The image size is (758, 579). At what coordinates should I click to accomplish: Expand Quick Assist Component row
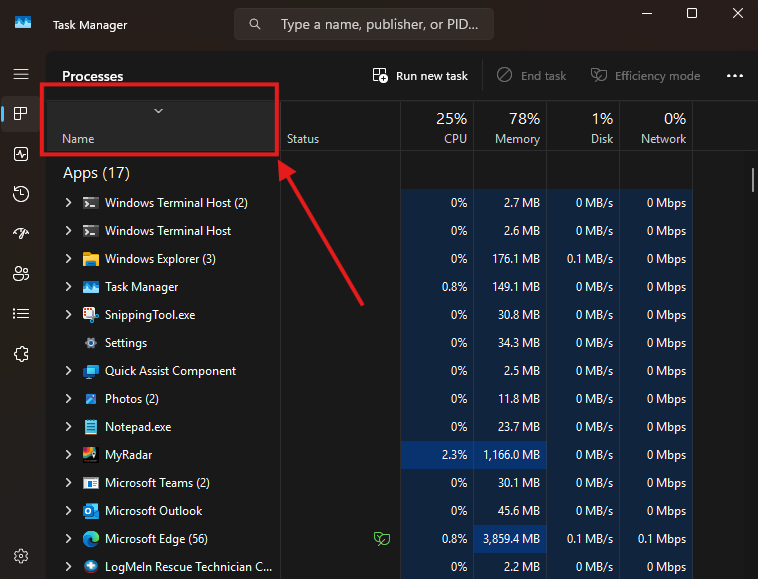68,371
